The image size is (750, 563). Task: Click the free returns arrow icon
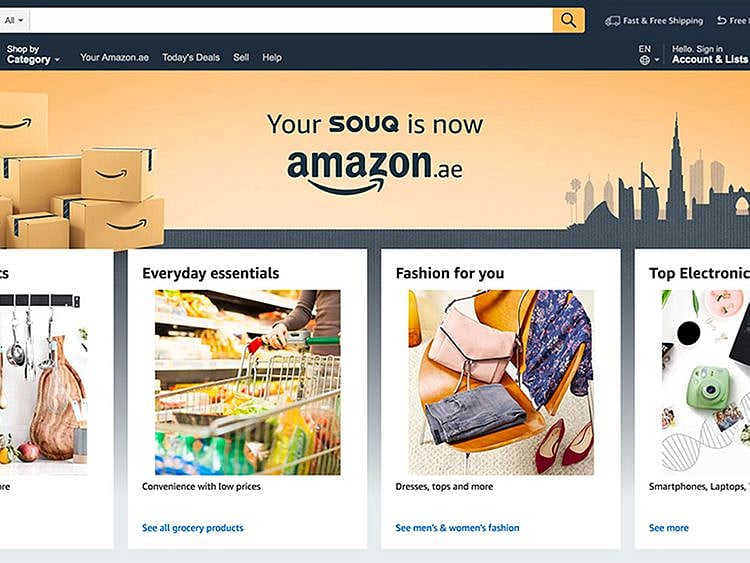(721, 21)
